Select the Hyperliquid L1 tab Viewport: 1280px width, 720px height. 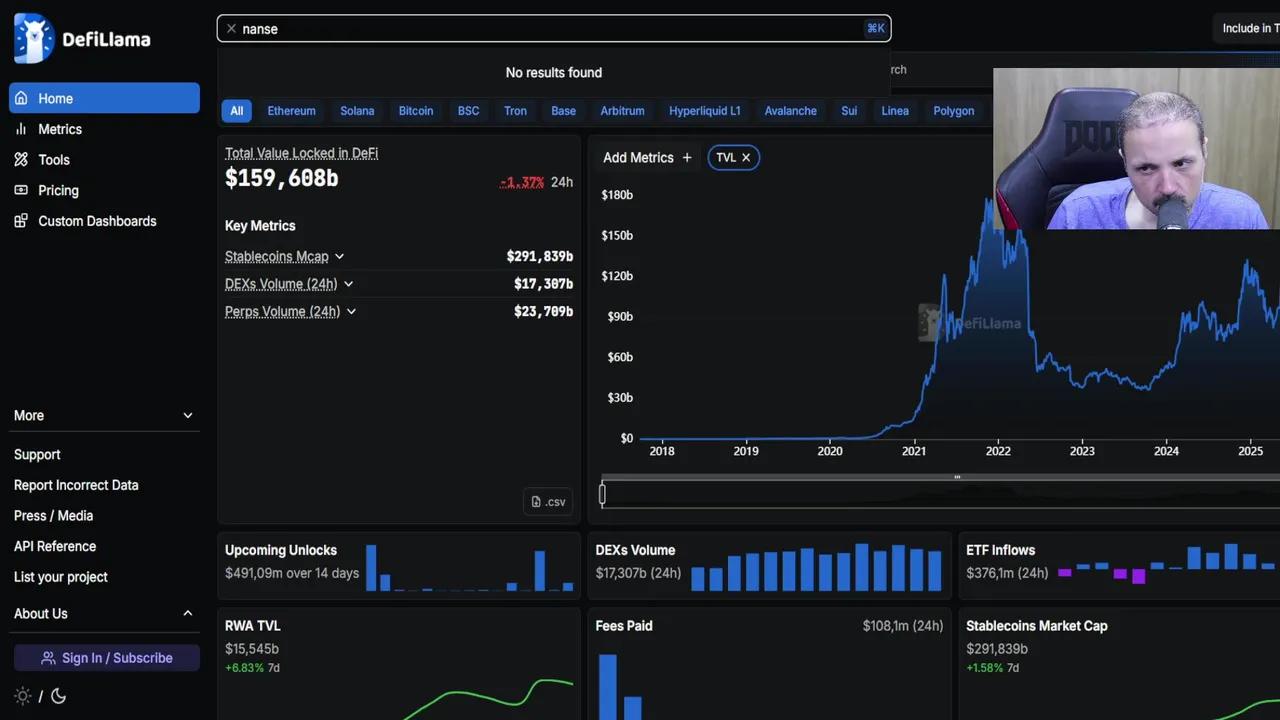pos(705,111)
